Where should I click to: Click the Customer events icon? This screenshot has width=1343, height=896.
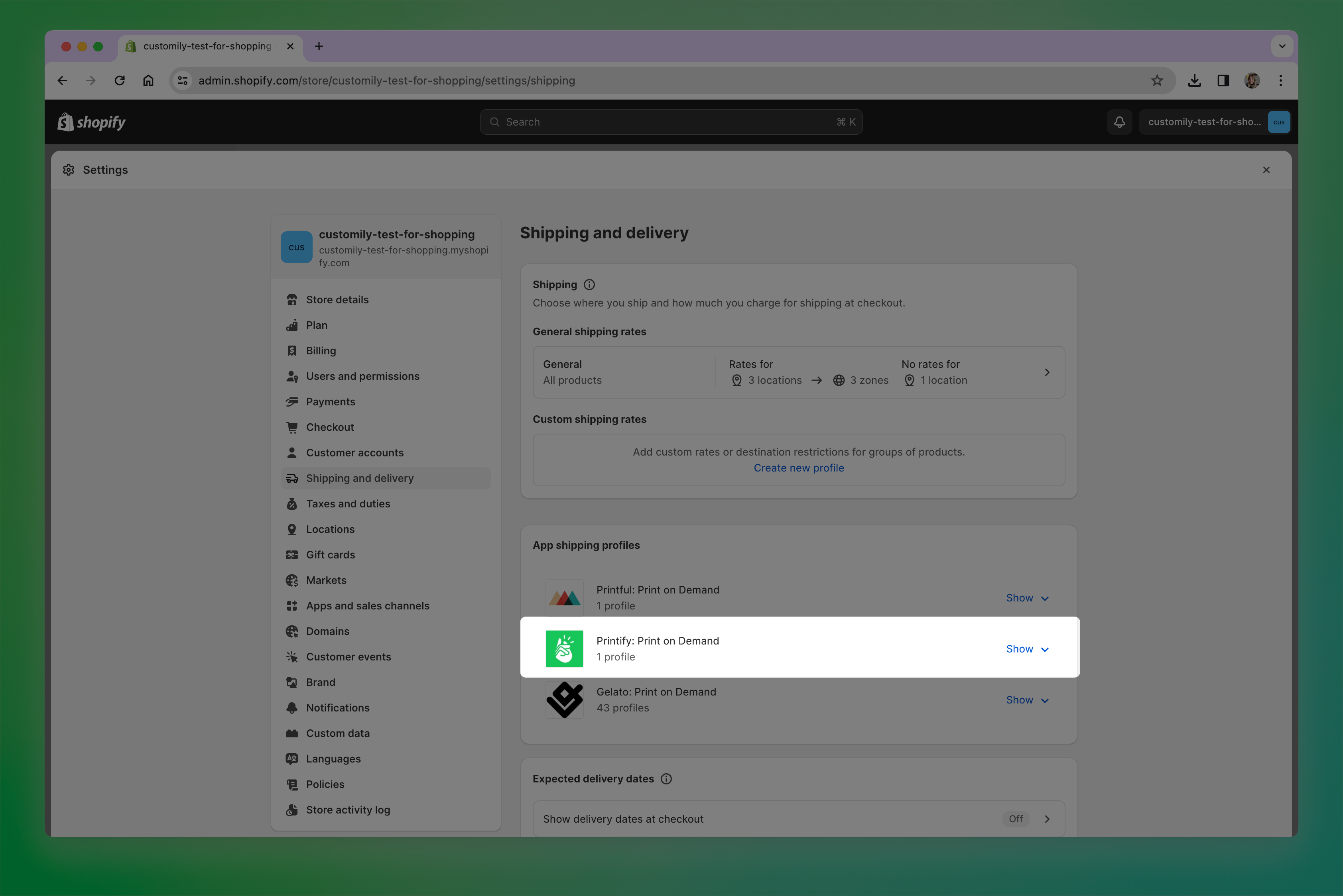click(x=292, y=656)
